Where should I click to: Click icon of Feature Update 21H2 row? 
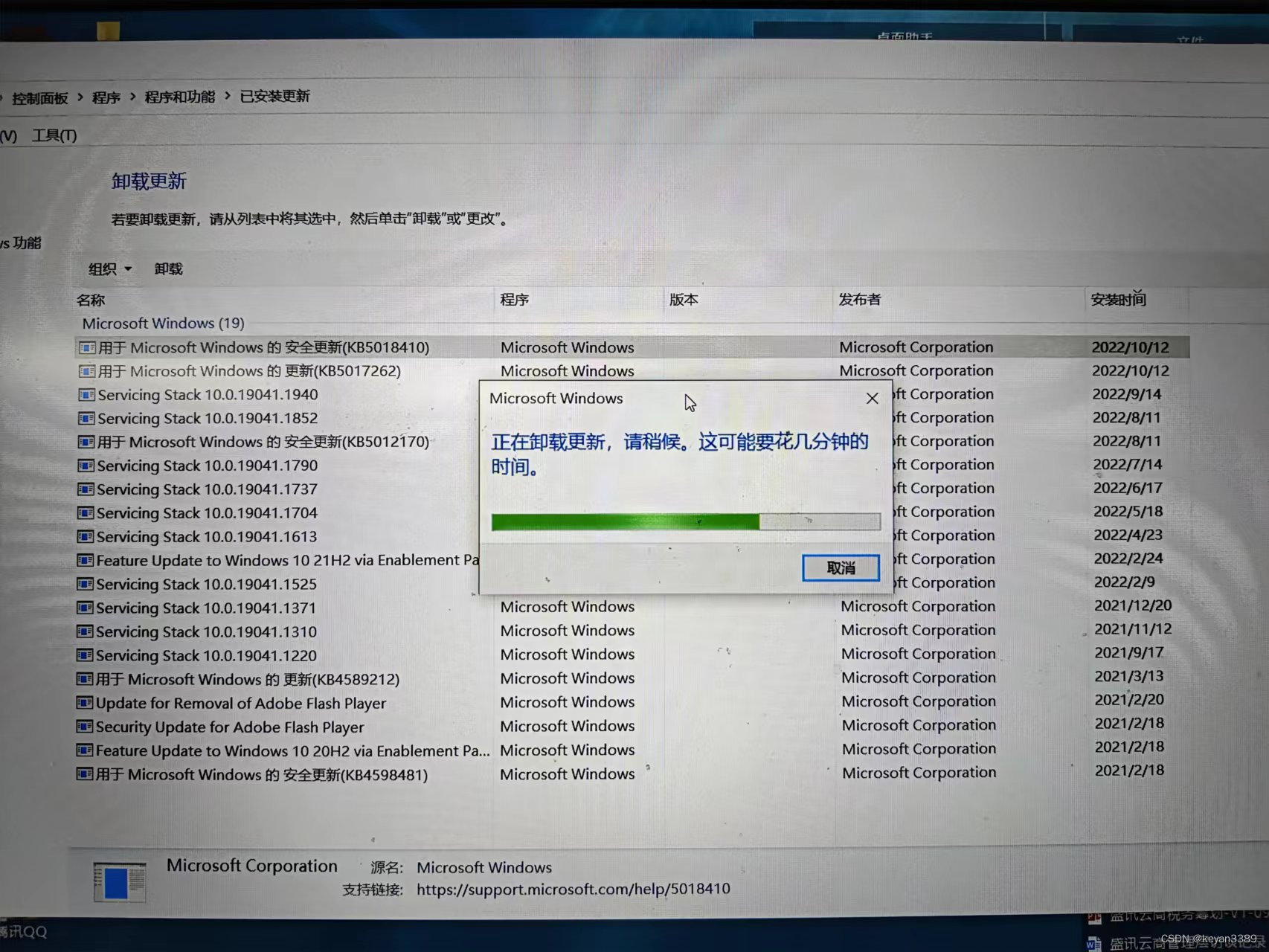[86, 560]
